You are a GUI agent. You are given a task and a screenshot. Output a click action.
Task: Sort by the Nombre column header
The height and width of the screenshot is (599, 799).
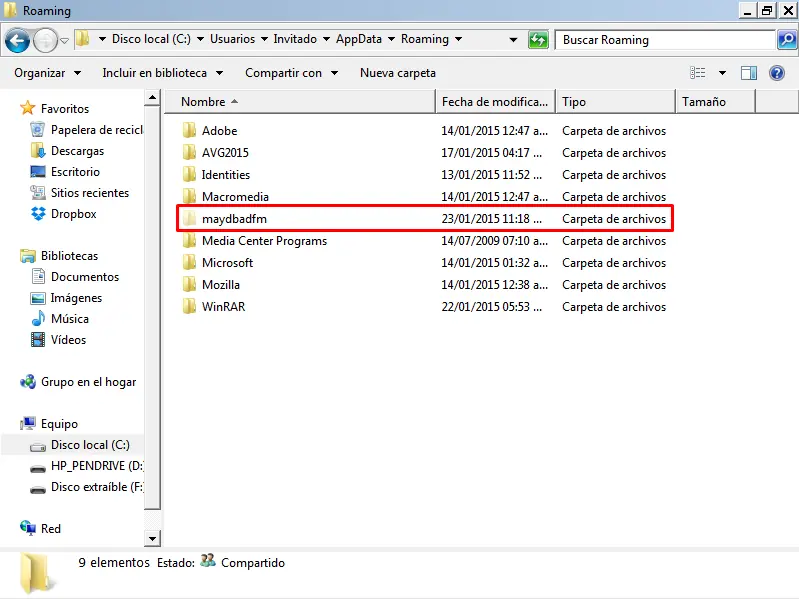pos(300,101)
